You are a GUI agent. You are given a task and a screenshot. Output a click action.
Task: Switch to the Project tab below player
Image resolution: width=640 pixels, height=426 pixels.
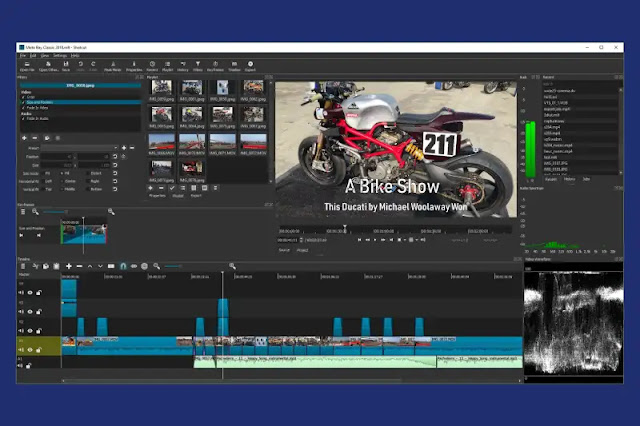click(302, 250)
